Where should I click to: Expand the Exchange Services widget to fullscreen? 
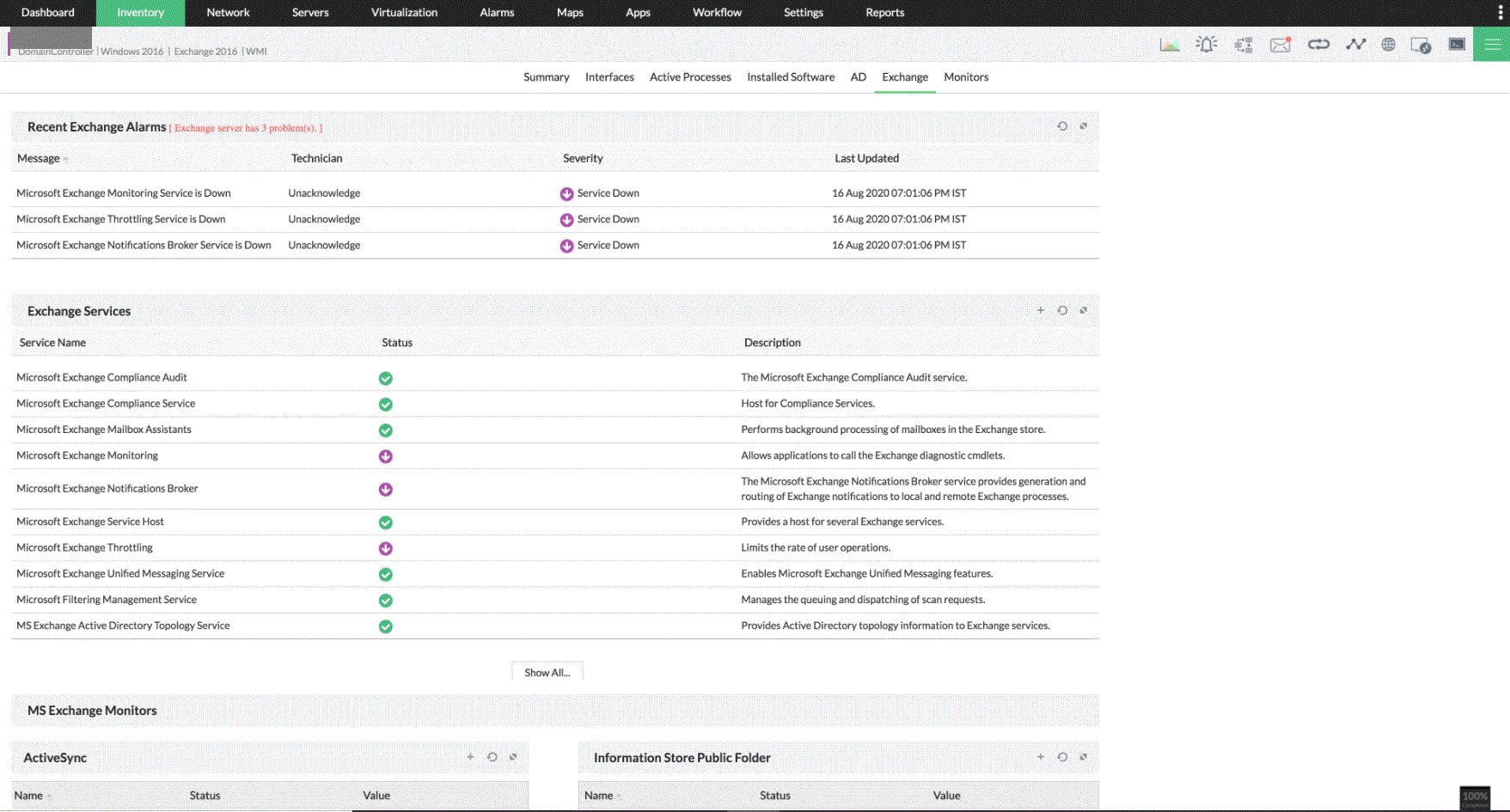(1083, 310)
